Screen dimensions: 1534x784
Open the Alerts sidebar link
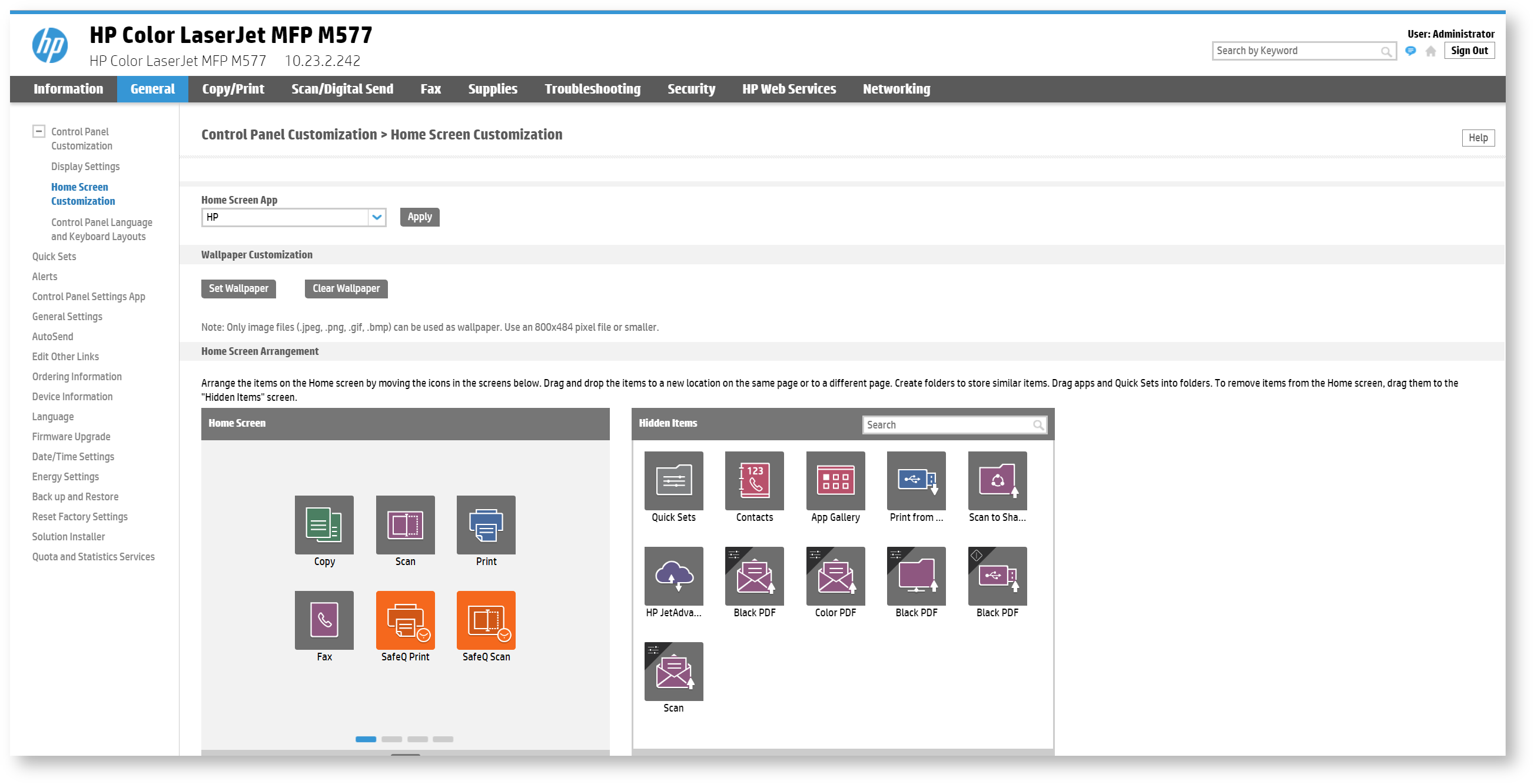pos(45,277)
